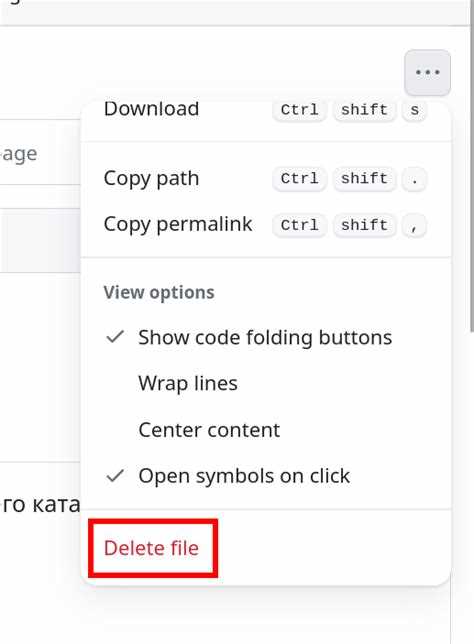Select Copy permalink option

click(266, 225)
